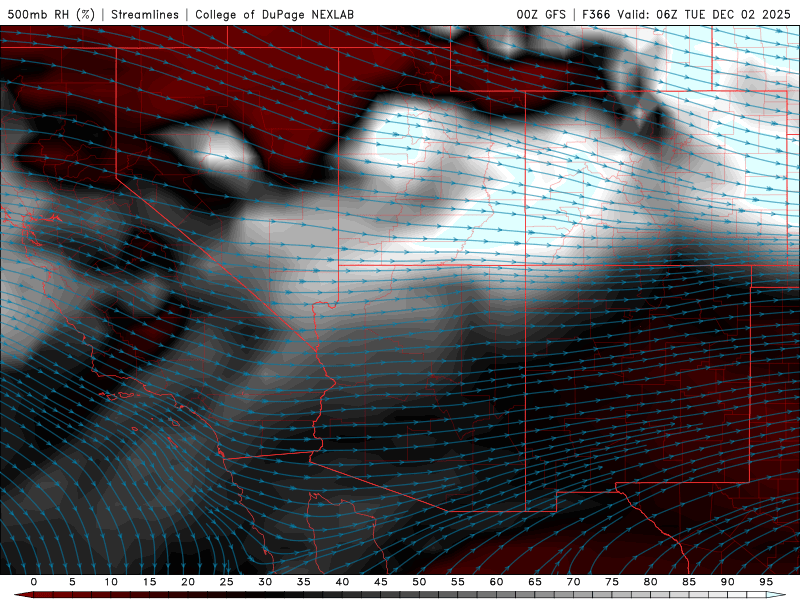Click the "50" colorbar label
The image size is (800, 600).
pos(419,582)
